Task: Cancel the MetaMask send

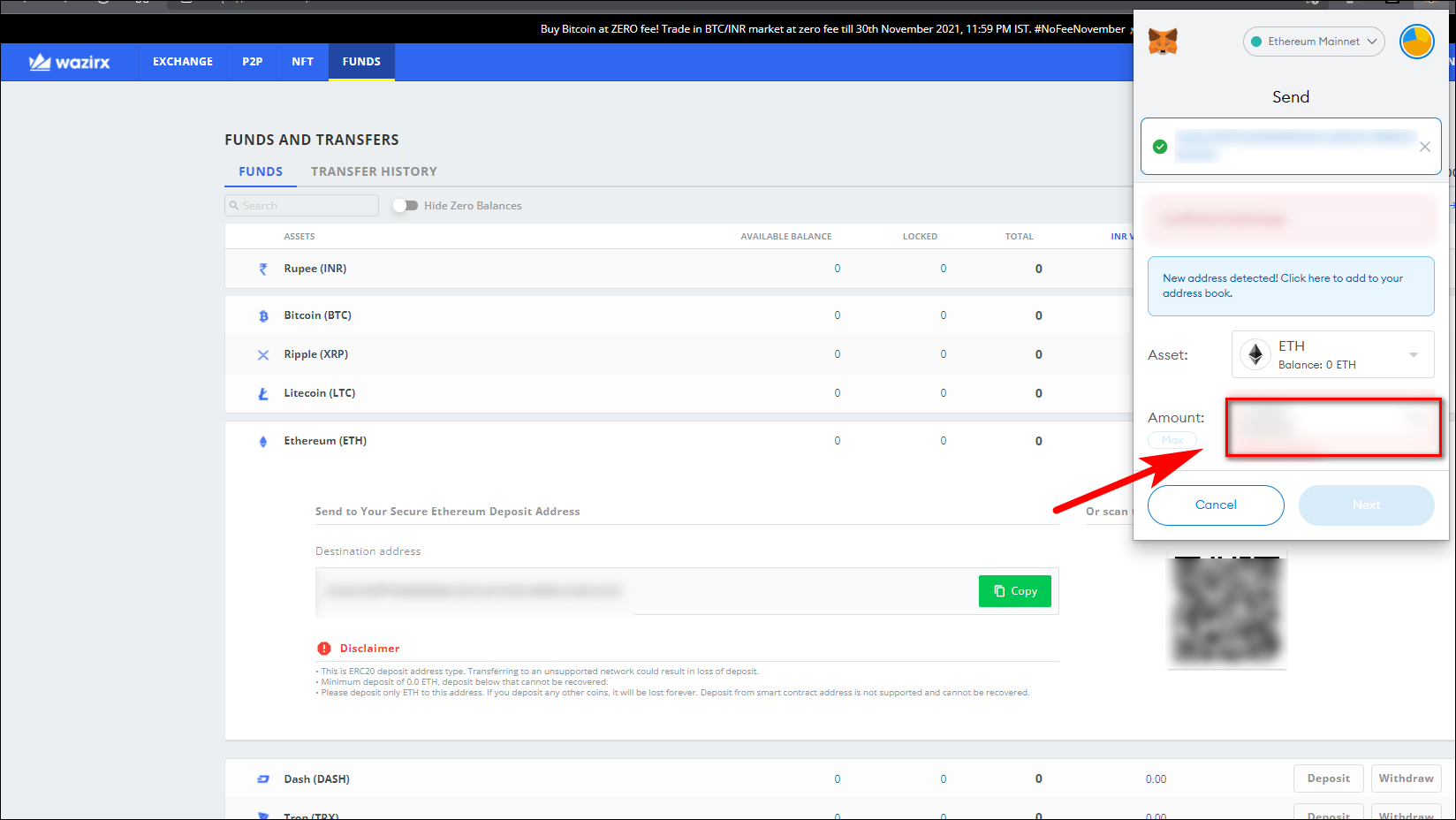Action: (x=1216, y=505)
